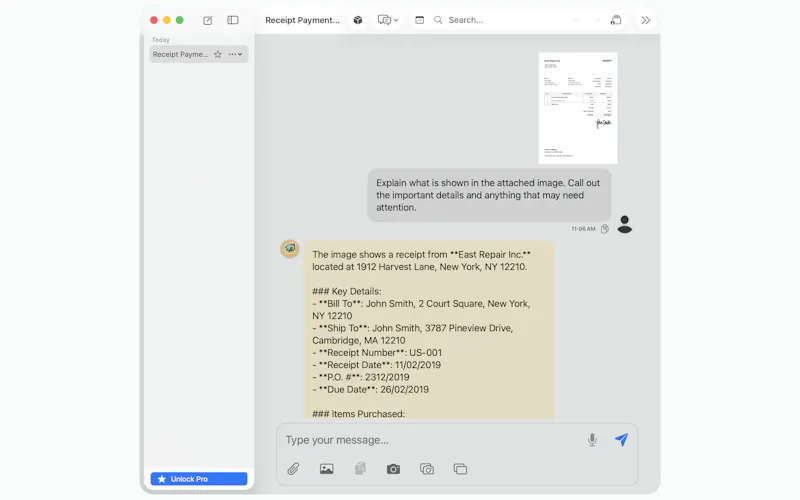Screen dimensions: 800x500
Task: Click the user avatar icon
Action: click(624, 224)
